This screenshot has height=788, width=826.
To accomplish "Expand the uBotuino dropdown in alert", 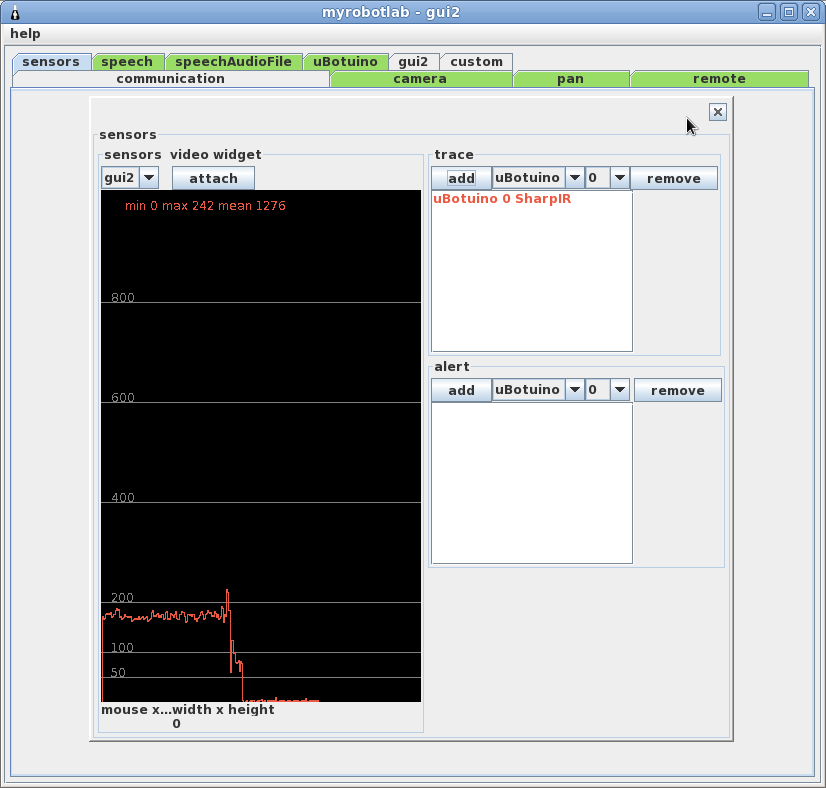I will tap(575, 390).
